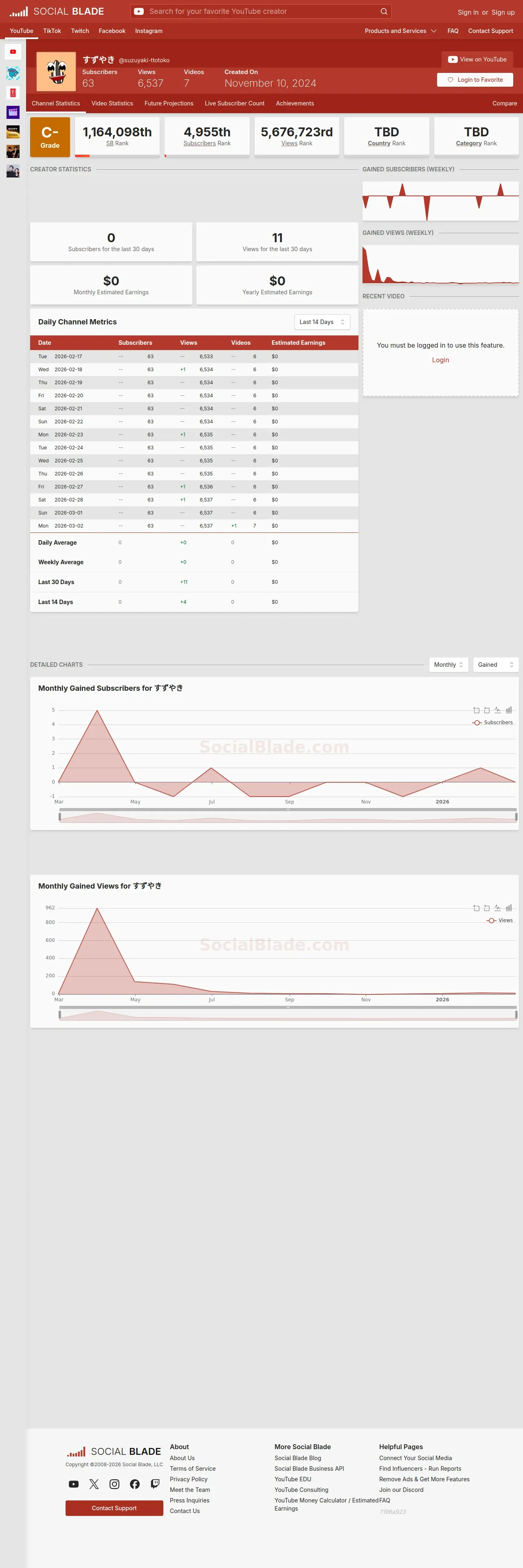523x1568 pixels.
Task: Click the すずやき channel avatar image
Action: 56,72
